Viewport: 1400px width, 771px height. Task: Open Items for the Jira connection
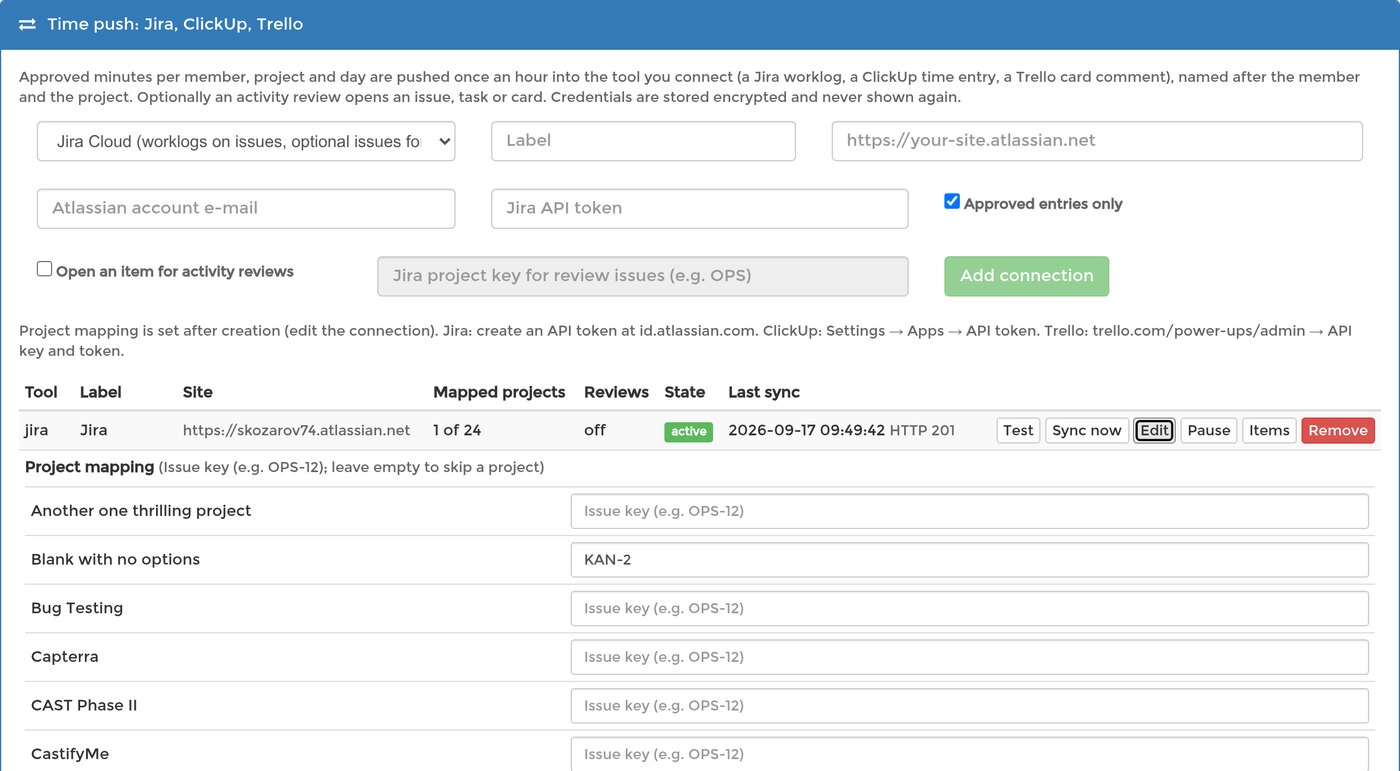click(x=1269, y=430)
